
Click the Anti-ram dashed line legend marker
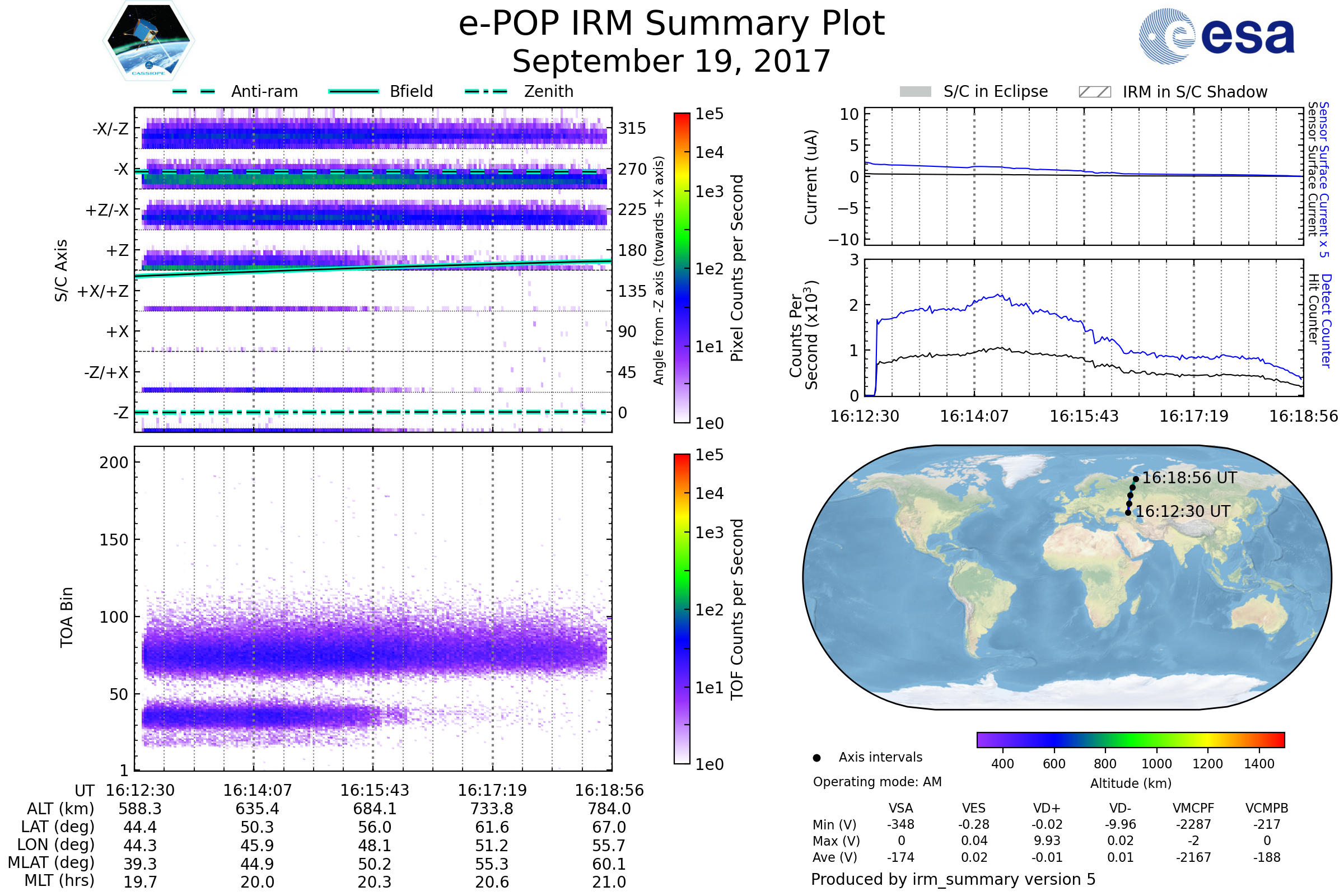point(194,91)
